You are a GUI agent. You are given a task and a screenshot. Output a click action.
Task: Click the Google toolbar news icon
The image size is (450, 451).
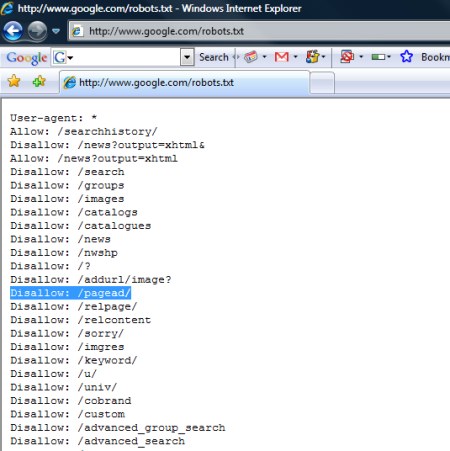click(x=251, y=57)
